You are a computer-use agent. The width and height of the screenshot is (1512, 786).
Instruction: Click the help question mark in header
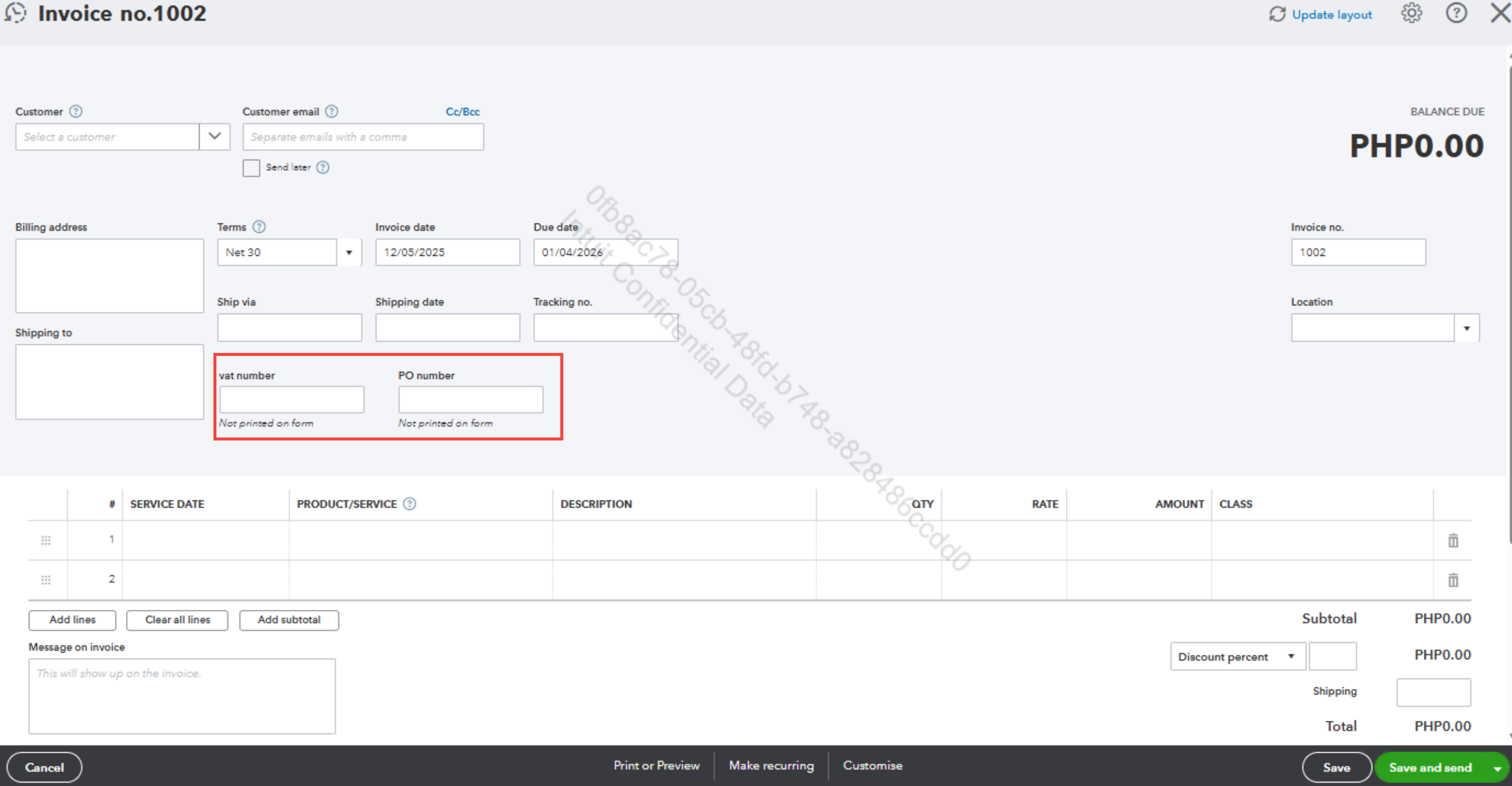click(x=1456, y=13)
